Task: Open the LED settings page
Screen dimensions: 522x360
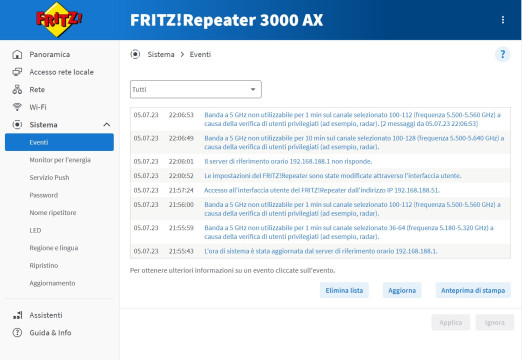Action: click(x=35, y=230)
